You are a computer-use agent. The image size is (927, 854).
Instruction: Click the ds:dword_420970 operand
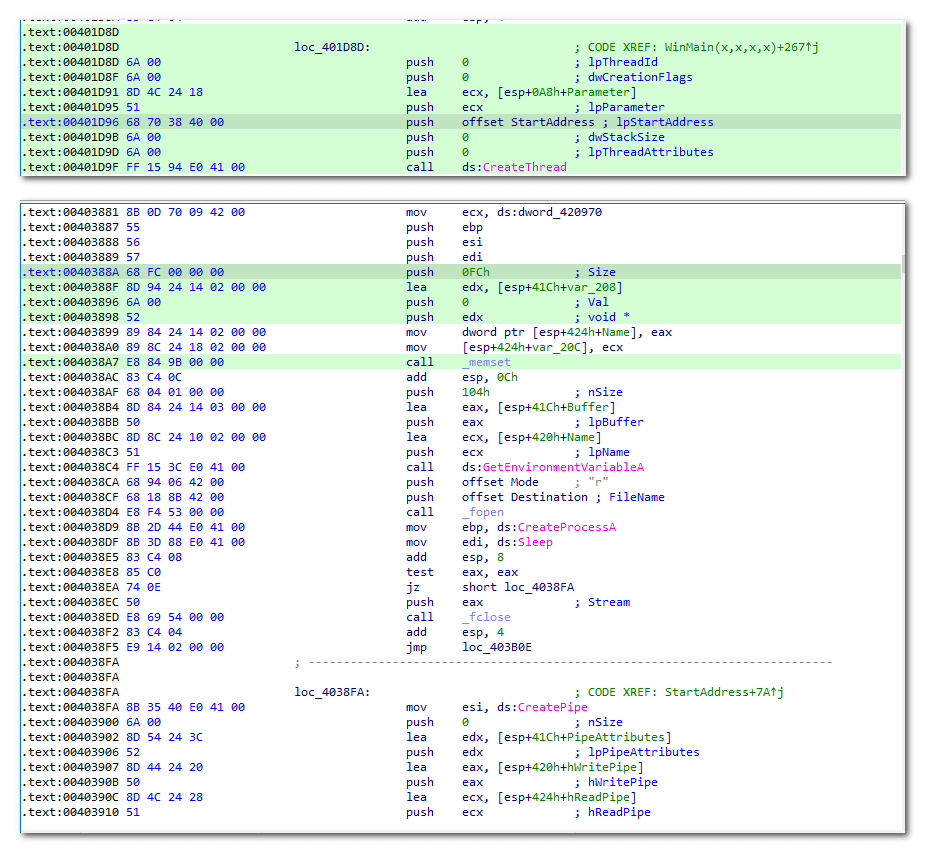click(549, 212)
